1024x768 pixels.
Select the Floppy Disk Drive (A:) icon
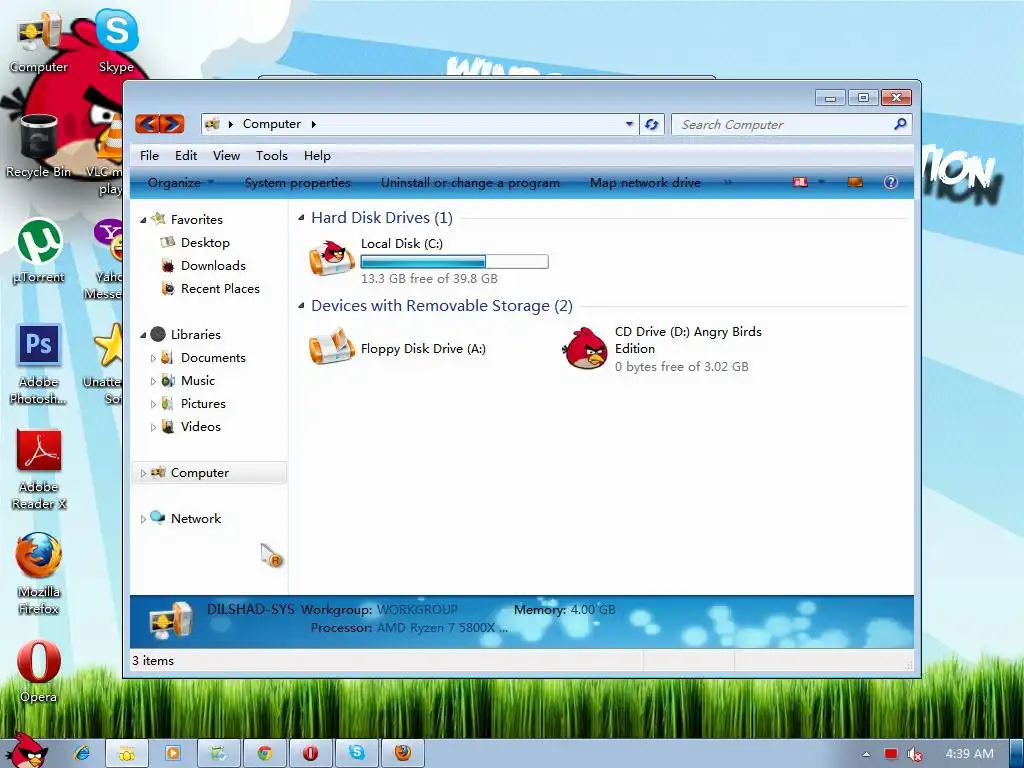(x=332, y=347)
